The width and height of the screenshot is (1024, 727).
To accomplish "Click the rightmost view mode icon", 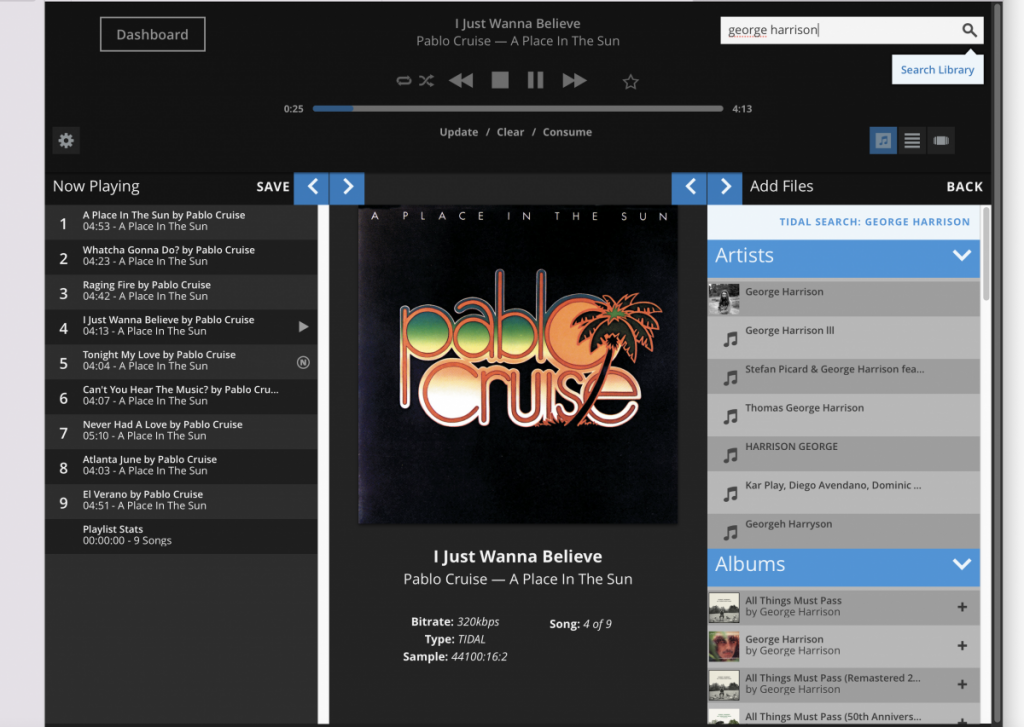I will [941, 140].
